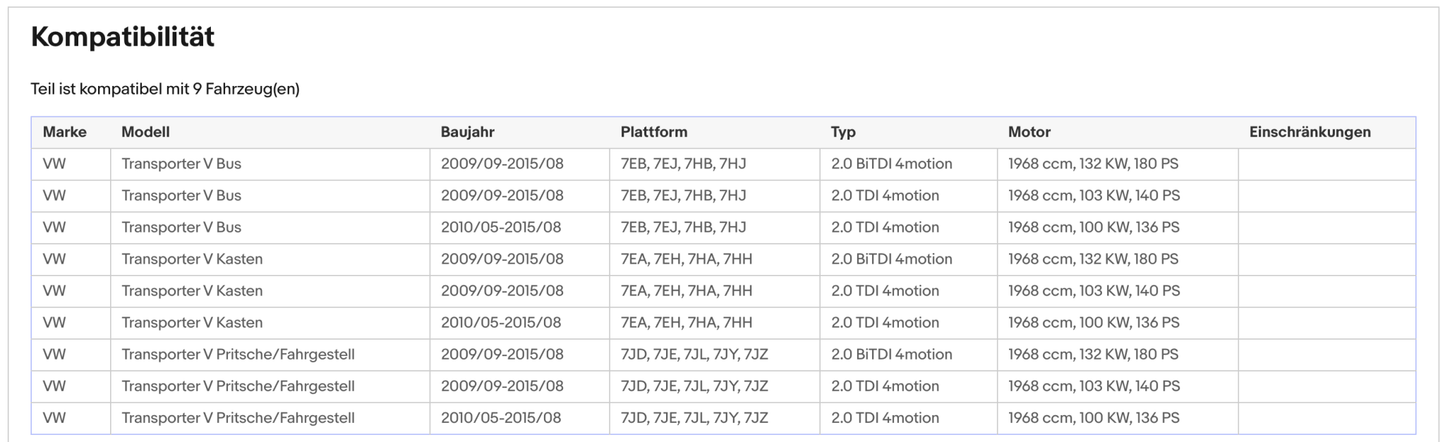The width and height of the screenshot is (1445, 442).
Task: Select the Motor column header
Action: coord(1029,132)
